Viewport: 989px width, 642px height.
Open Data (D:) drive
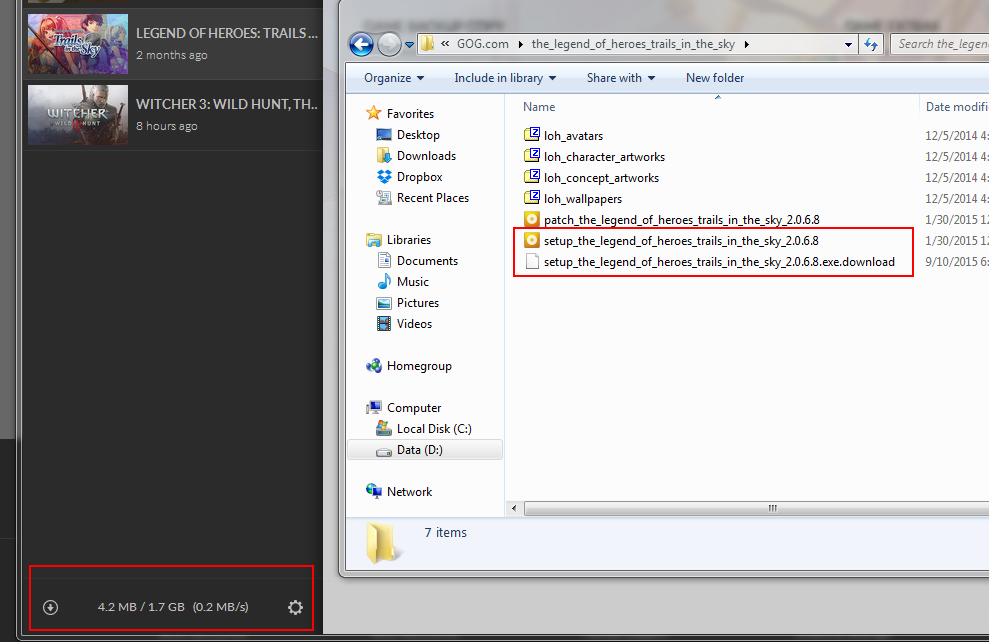[x=419, y=450]
